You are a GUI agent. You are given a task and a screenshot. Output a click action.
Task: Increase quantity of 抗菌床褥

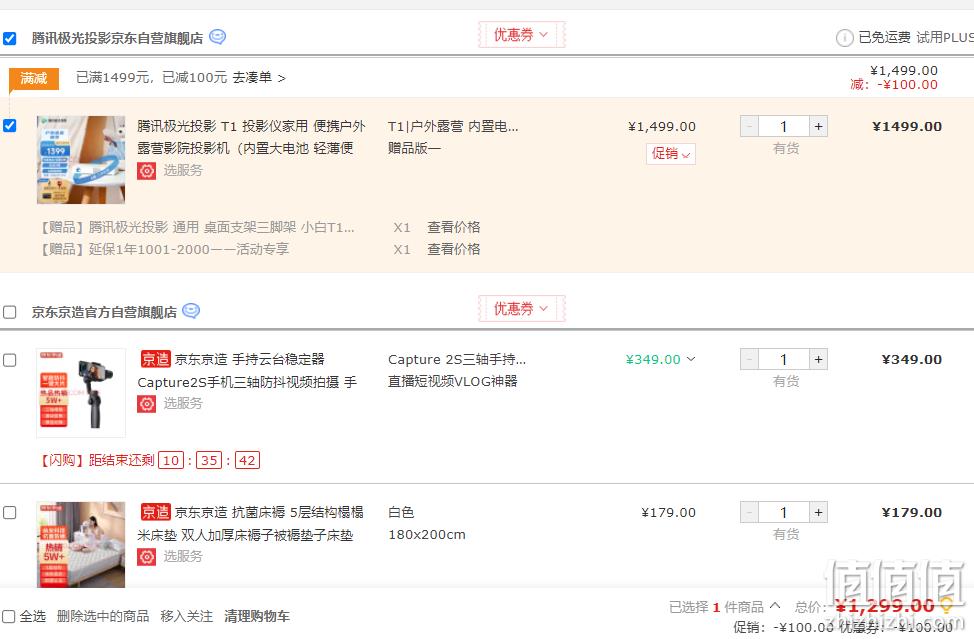point(818,512)
